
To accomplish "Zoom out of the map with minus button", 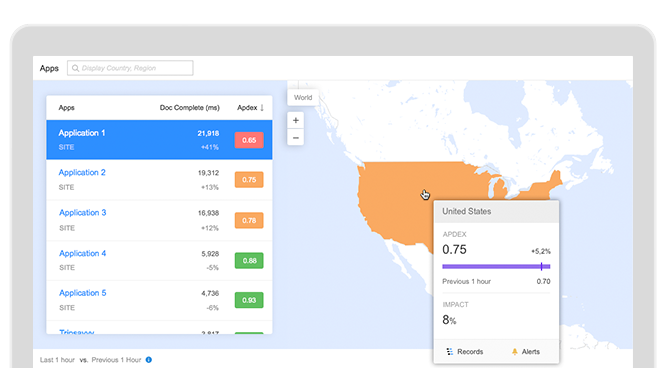I will [295, 138].
